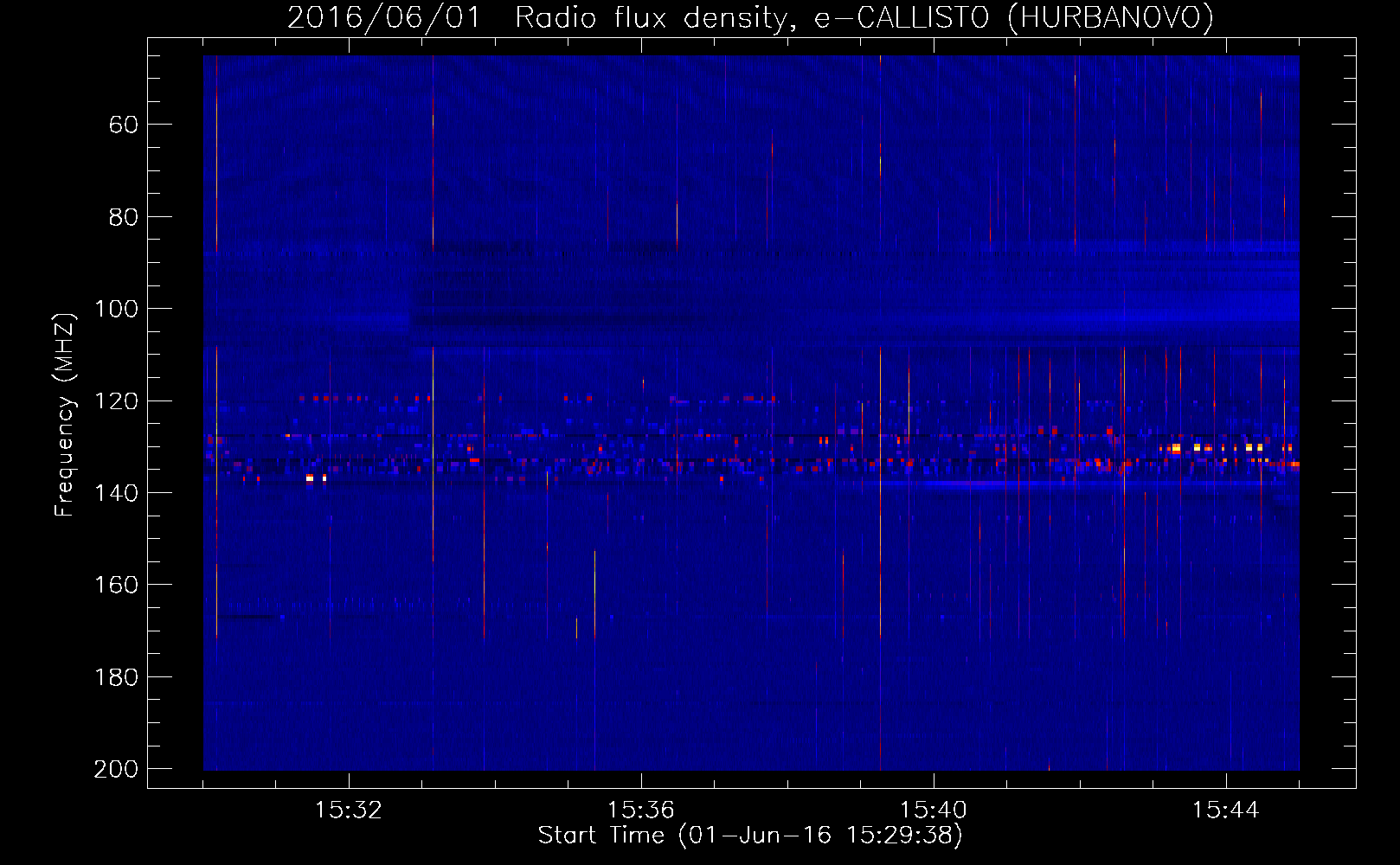Click the 60 frequency tick label
Viewport: 1400px width, 865px height.
[124, 125]
